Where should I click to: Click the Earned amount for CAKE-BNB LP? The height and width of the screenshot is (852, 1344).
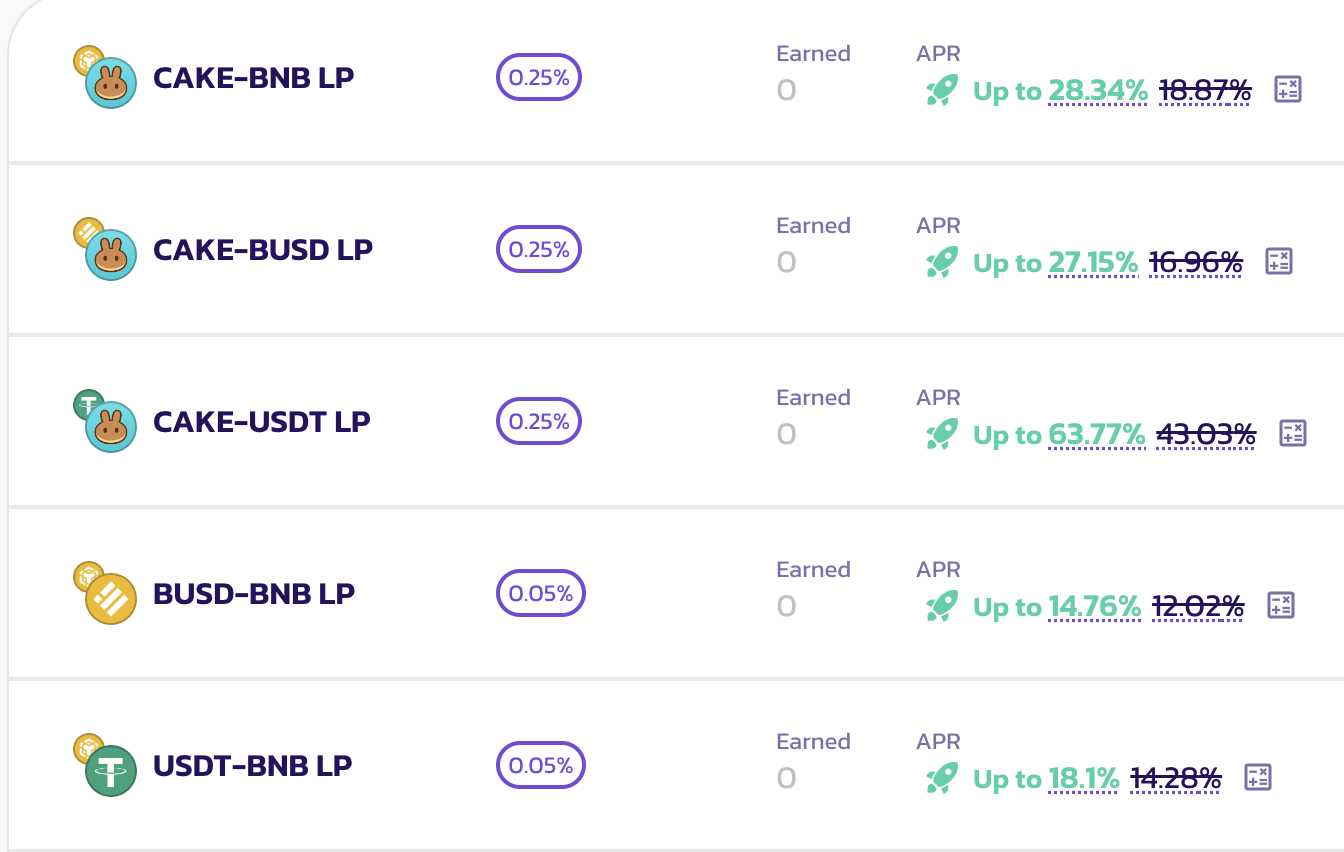(x=787, y=91)
